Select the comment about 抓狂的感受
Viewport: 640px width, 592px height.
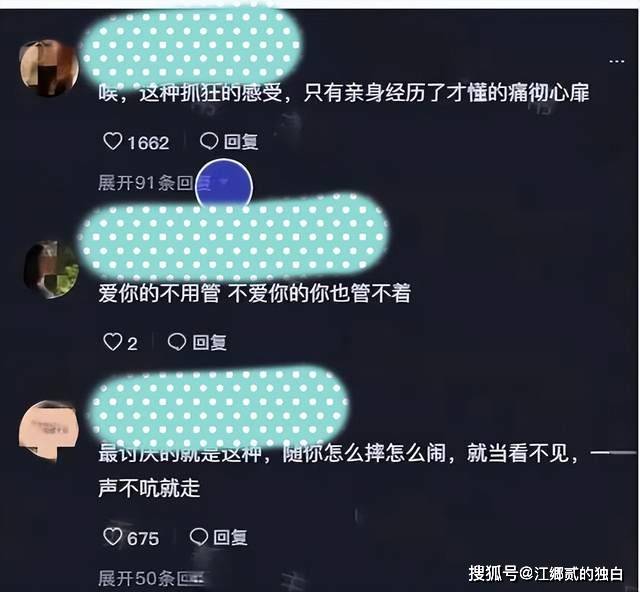[x=344, y=93]
